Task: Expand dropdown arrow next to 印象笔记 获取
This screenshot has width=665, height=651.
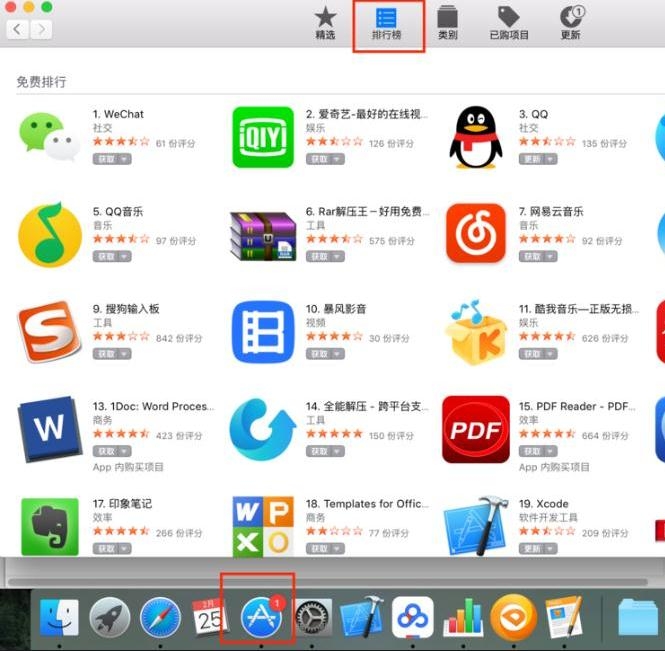Action: tap(125, 549)
